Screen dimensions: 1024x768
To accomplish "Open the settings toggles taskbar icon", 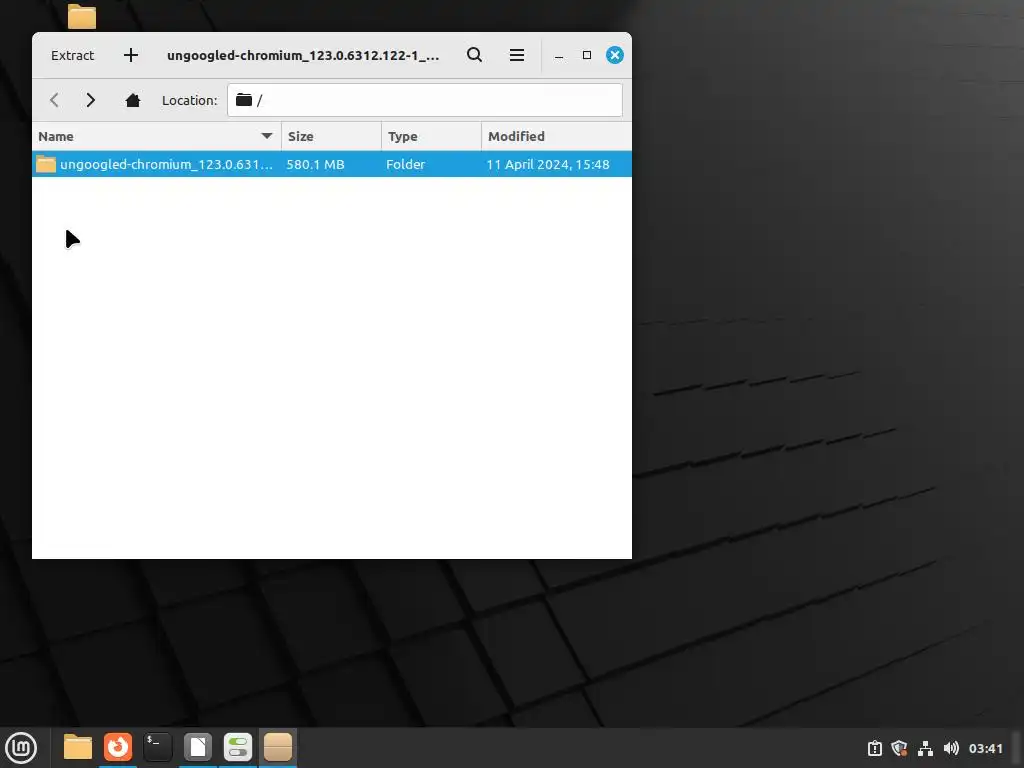I will point(238,747).
